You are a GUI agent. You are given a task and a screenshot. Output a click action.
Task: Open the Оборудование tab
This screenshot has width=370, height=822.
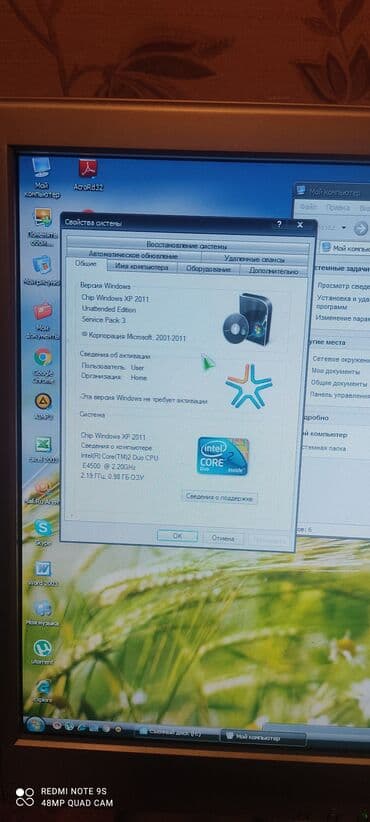(x=208, y=269)
